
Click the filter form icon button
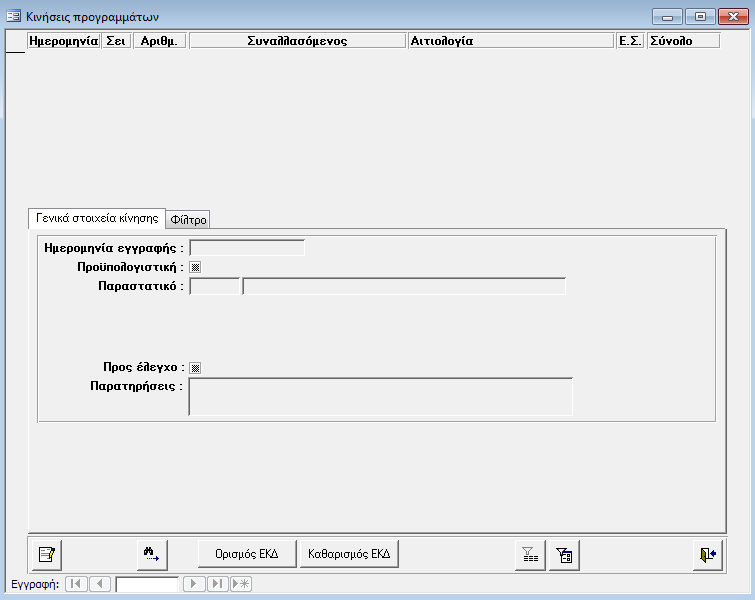pyautogui.click(x=564, y=553)
